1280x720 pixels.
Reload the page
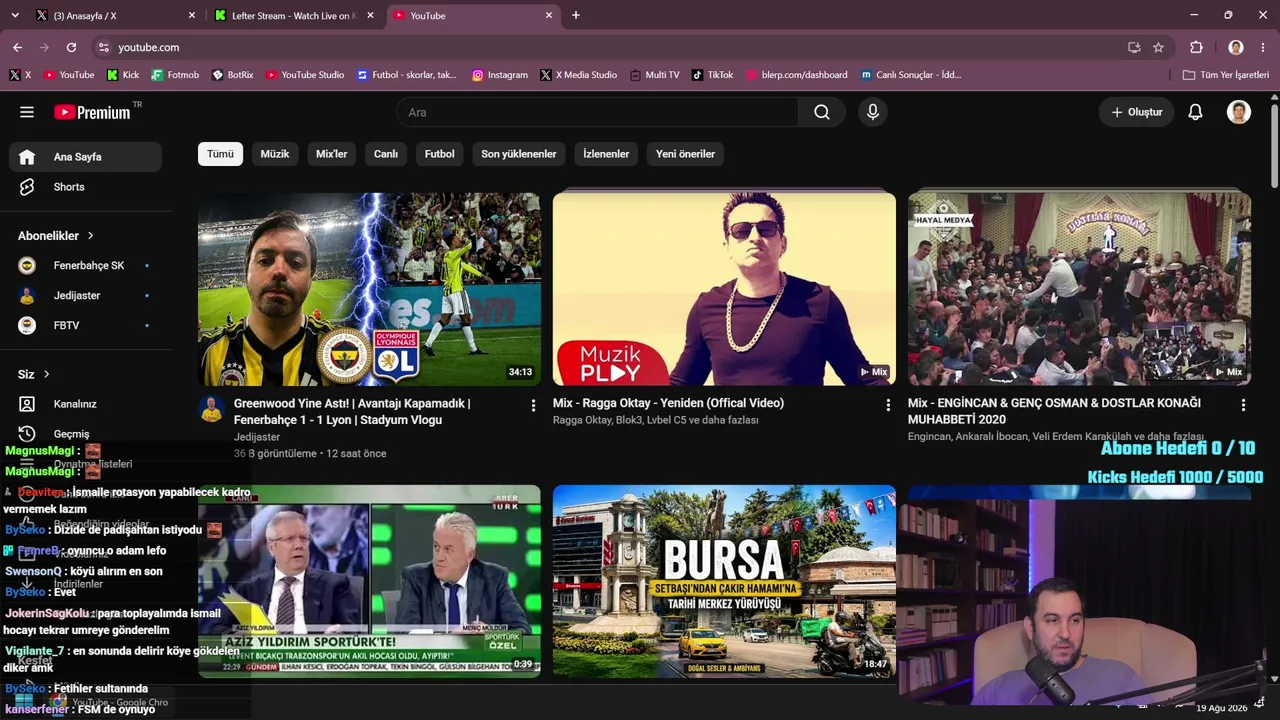tap(71, 47)
